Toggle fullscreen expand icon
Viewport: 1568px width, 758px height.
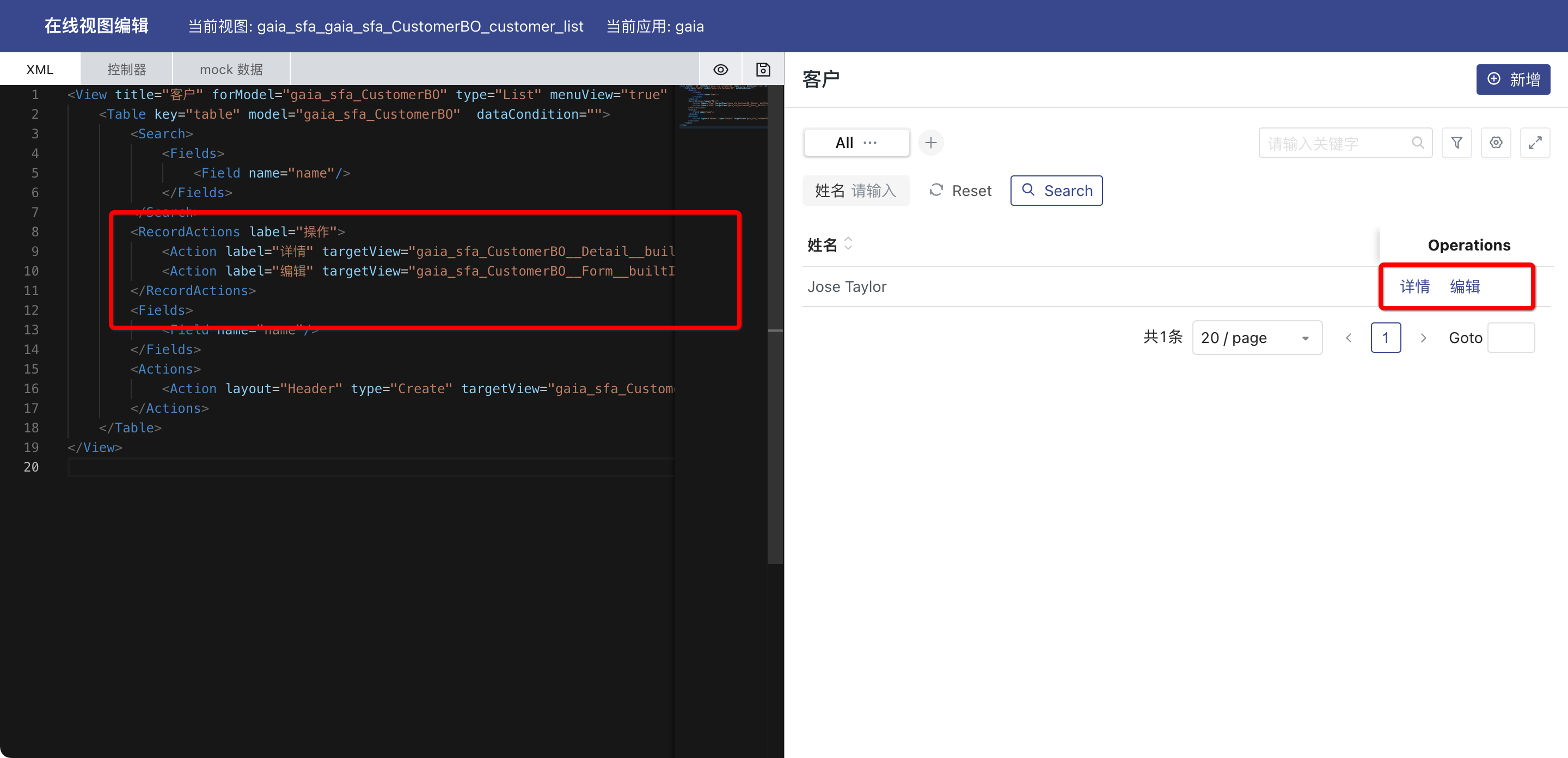(x=1535, y=143)
